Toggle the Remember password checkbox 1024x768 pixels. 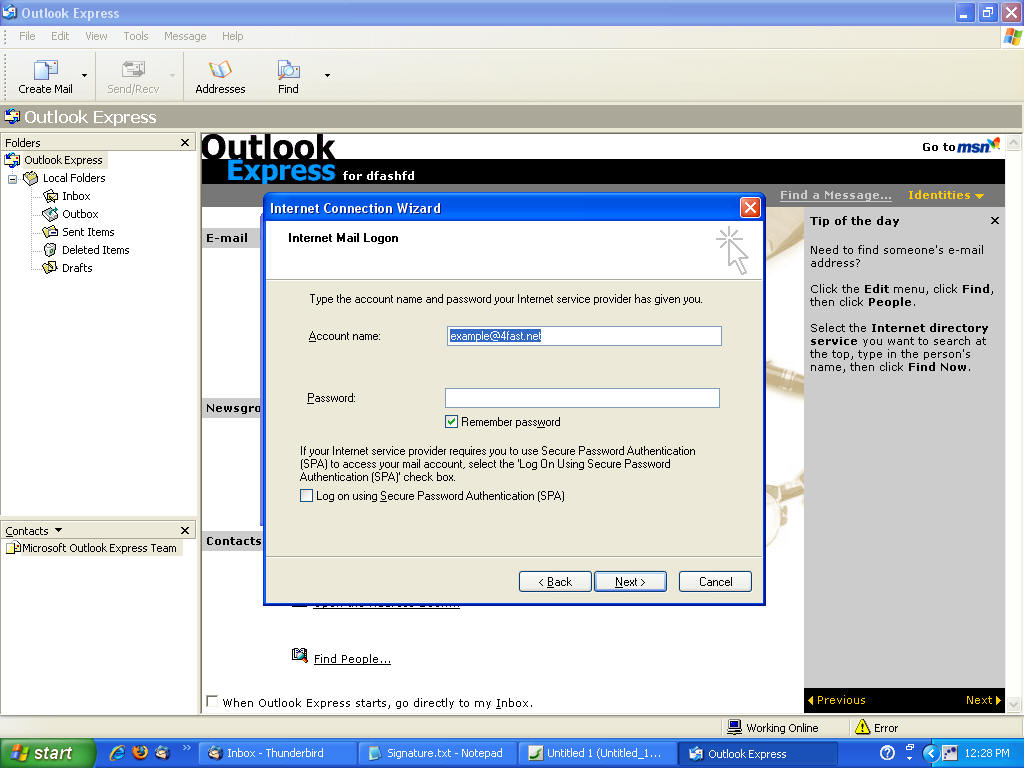[x=451, y=422]
